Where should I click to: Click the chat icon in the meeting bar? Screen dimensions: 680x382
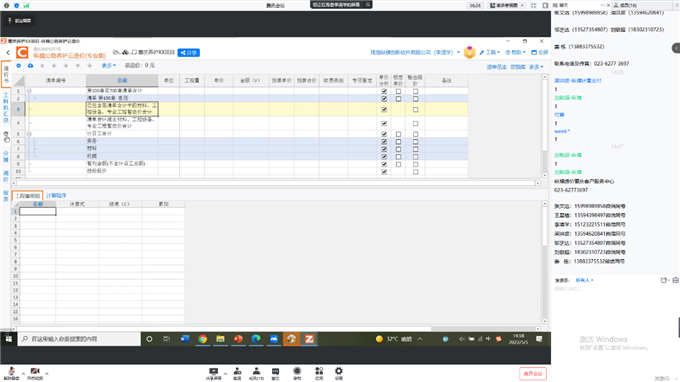[x=275, y=373]
